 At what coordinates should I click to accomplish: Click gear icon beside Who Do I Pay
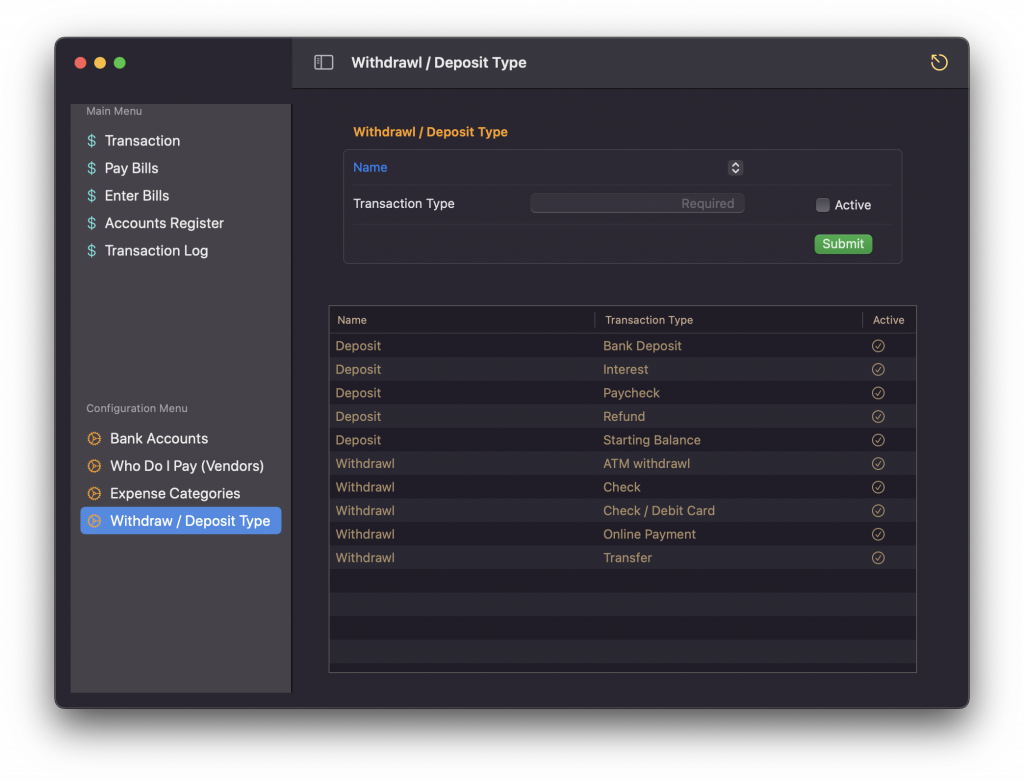(94, 466)
